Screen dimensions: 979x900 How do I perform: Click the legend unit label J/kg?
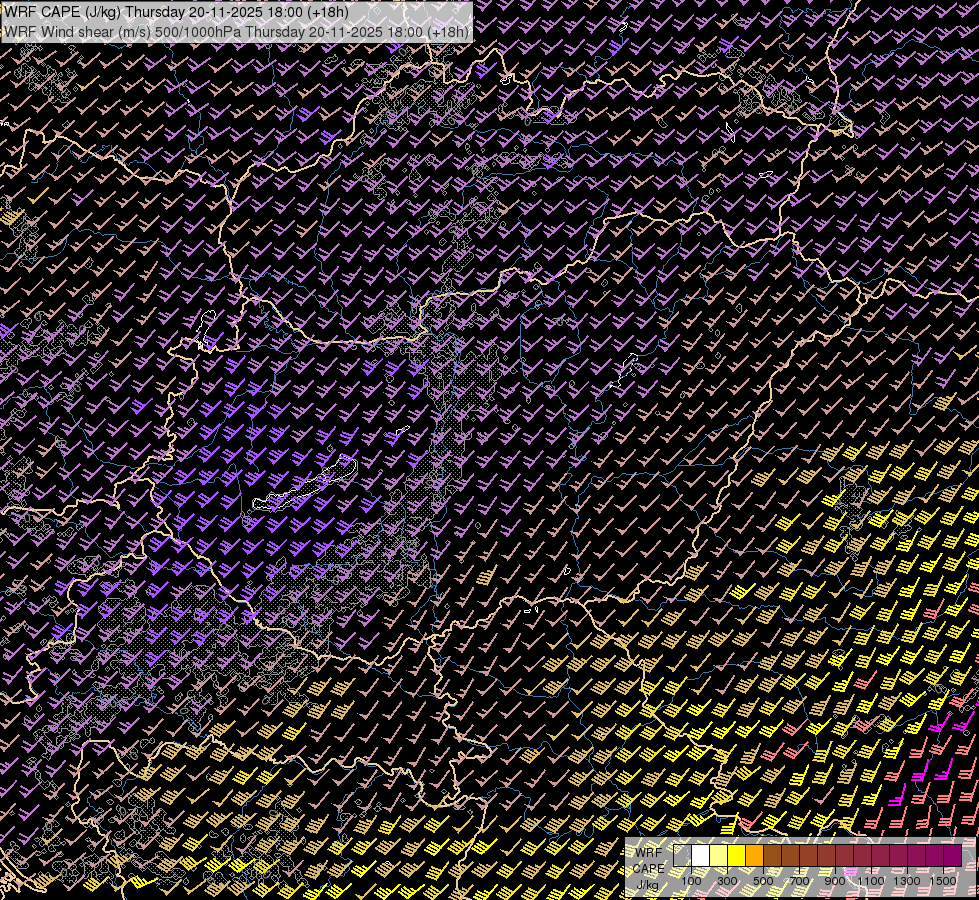click(x=648, y=885)
